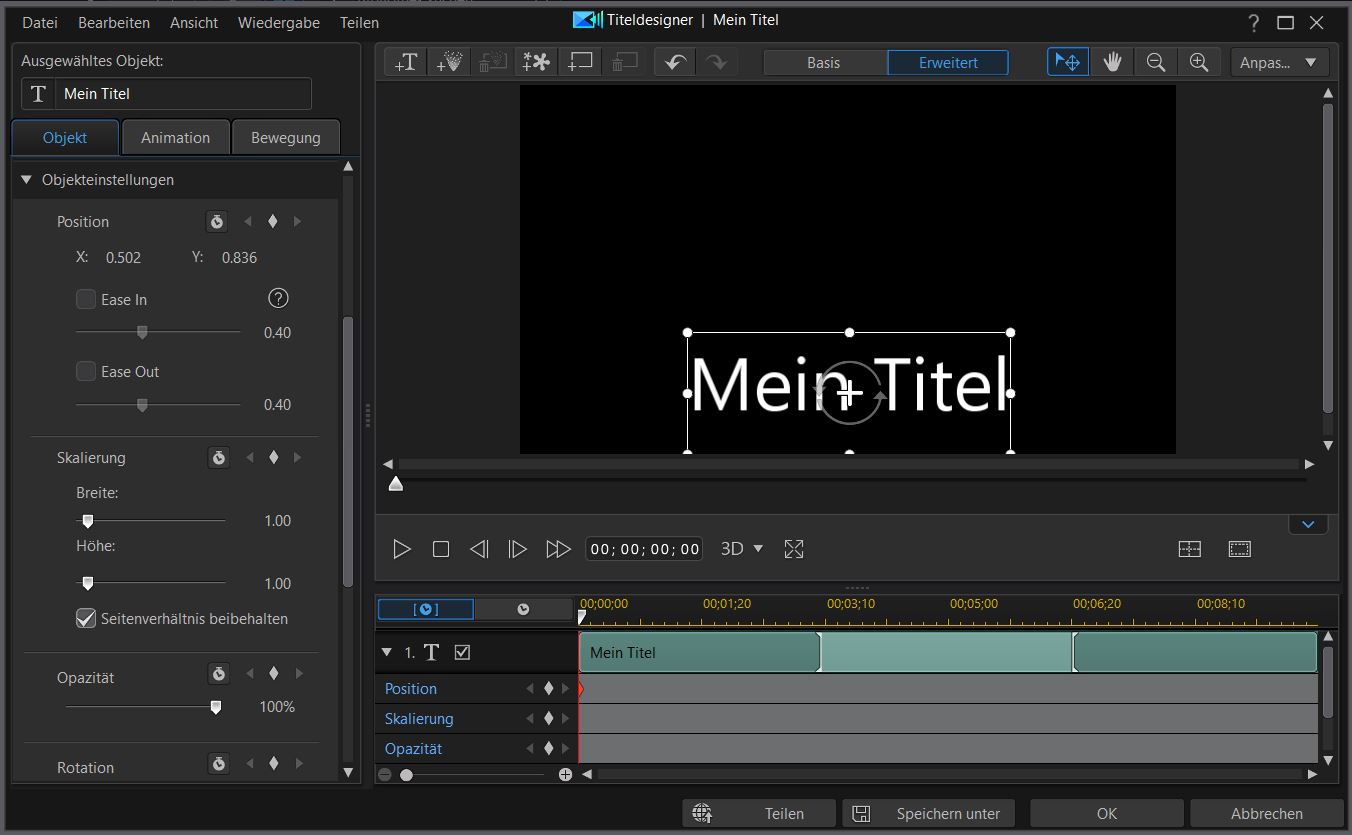Click the zoom out magnifier icon
1352x835 pixels.
pyautogui.click(x=1156, y=62)
